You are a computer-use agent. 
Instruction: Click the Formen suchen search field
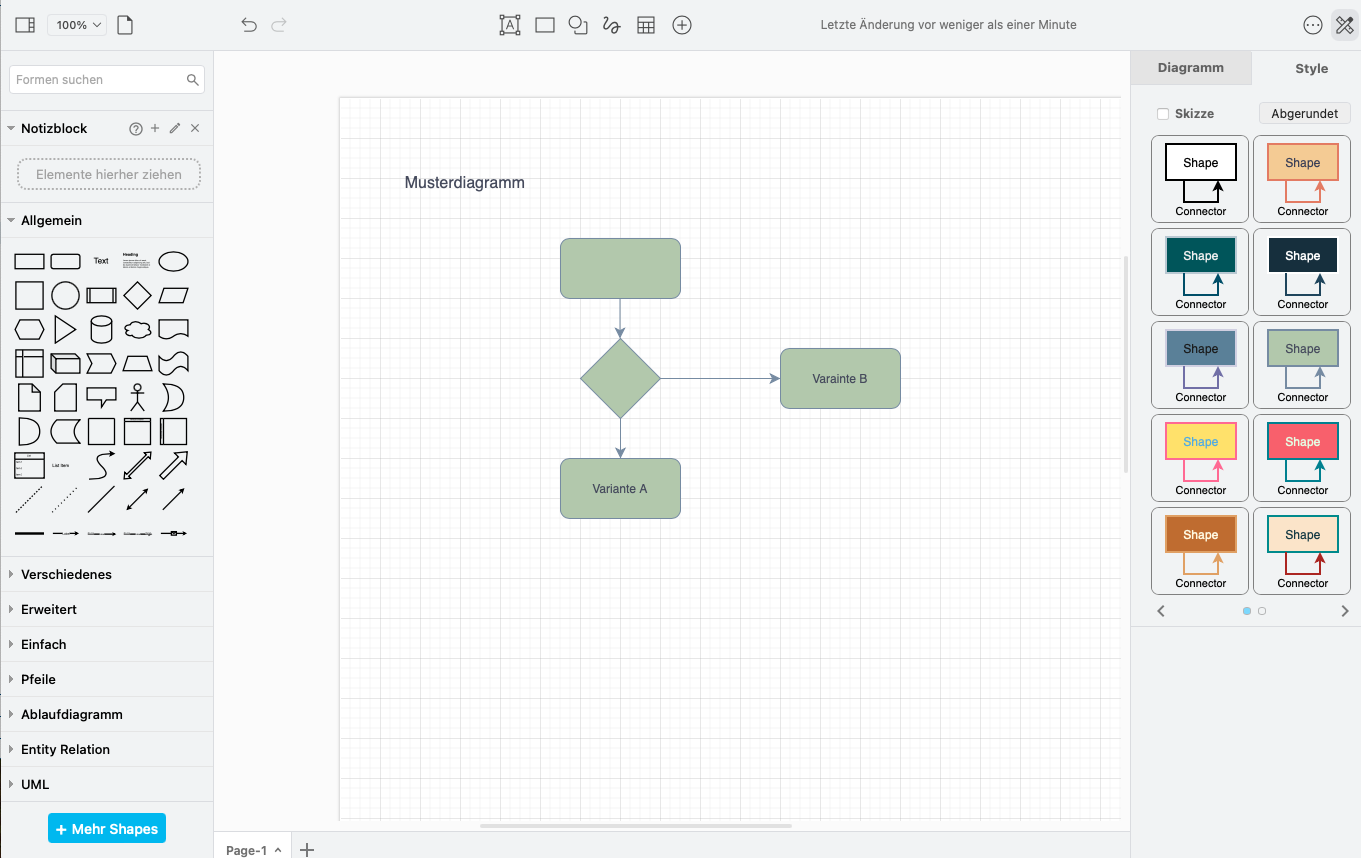[x=98, y=80]
